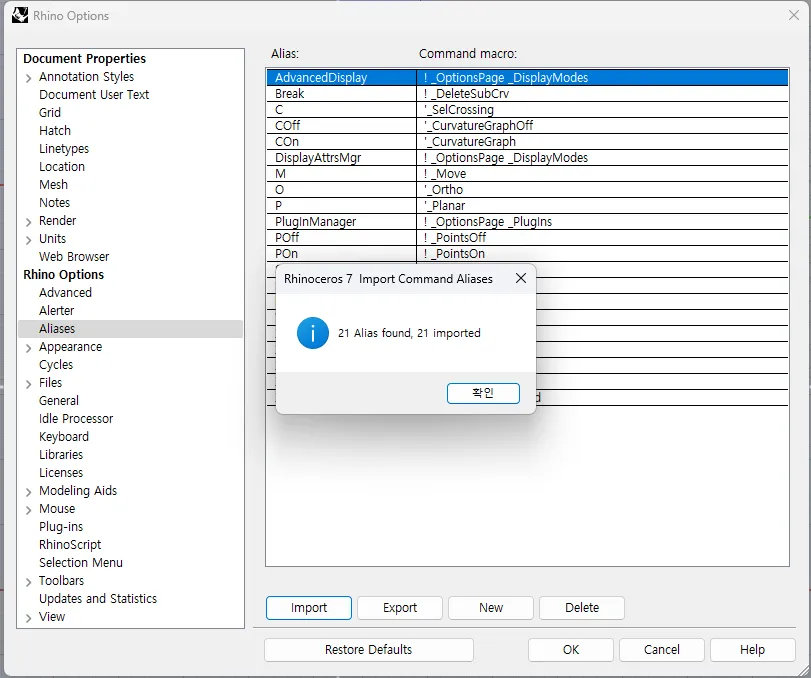Expand the Appearance tree node

[28, 348]
